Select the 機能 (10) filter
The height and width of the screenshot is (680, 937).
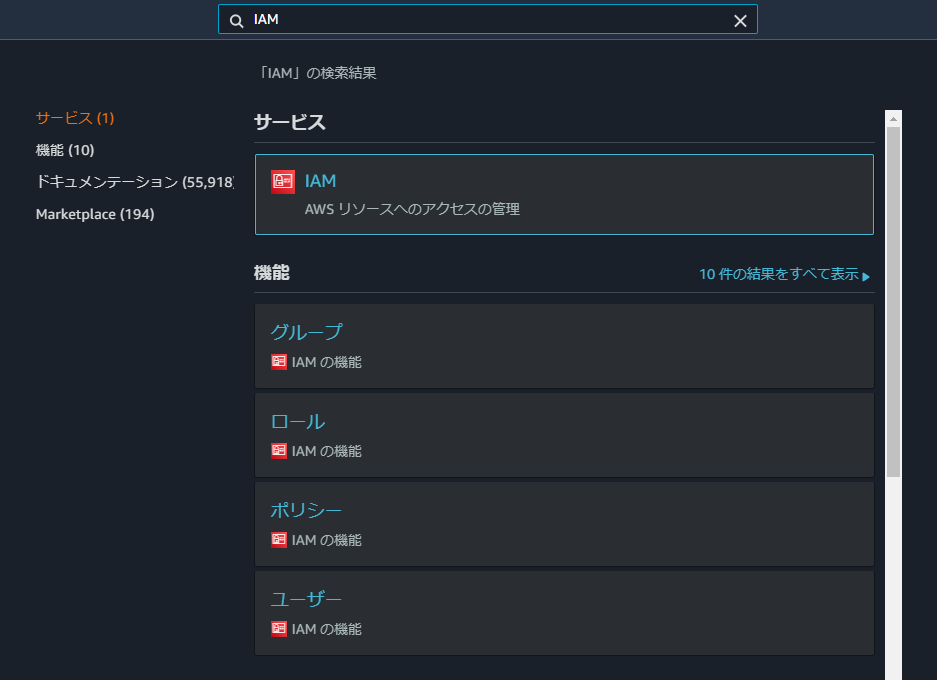pyautogui.click(x=65, y=150)
